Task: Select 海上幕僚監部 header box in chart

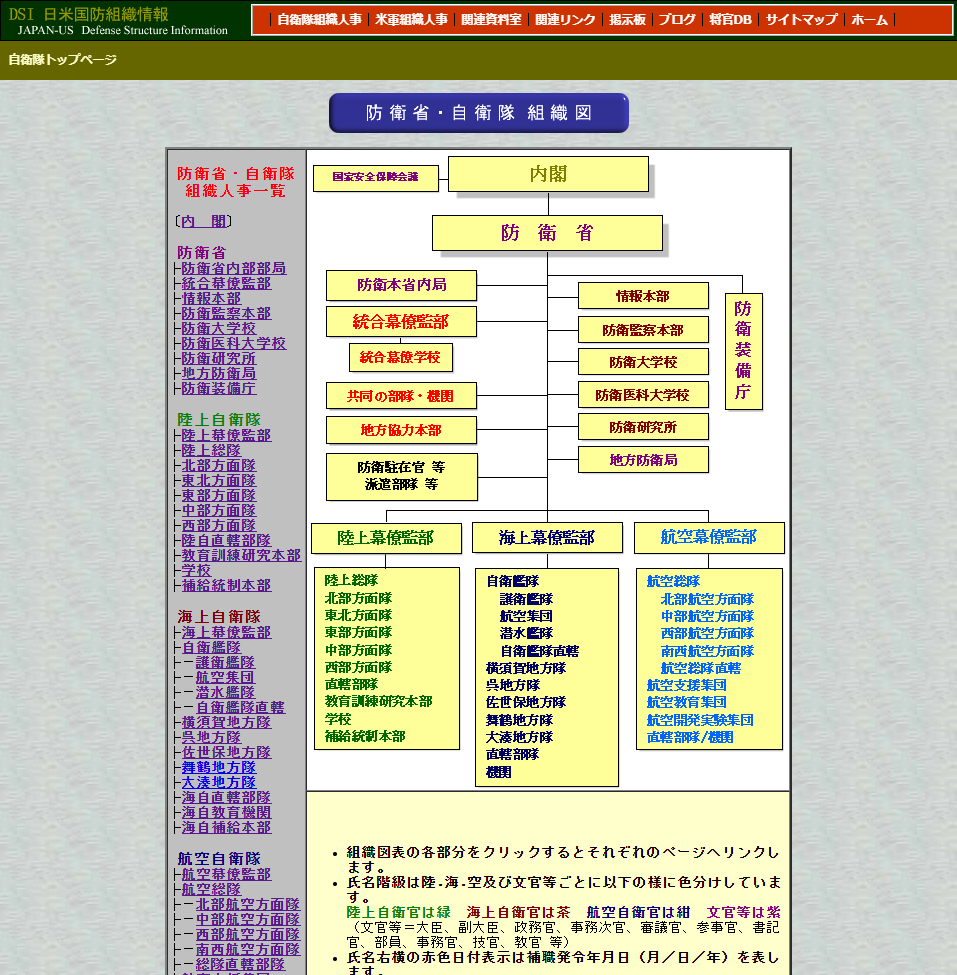Action: (x=547, y=538)
